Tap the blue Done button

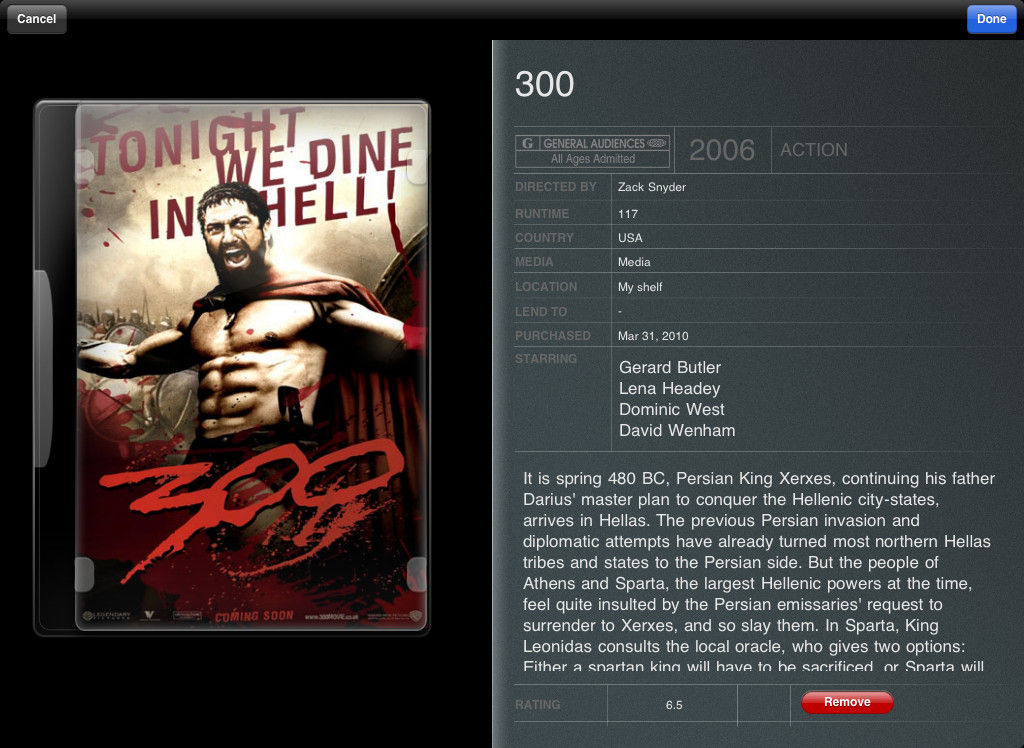[x=991, y=19]
